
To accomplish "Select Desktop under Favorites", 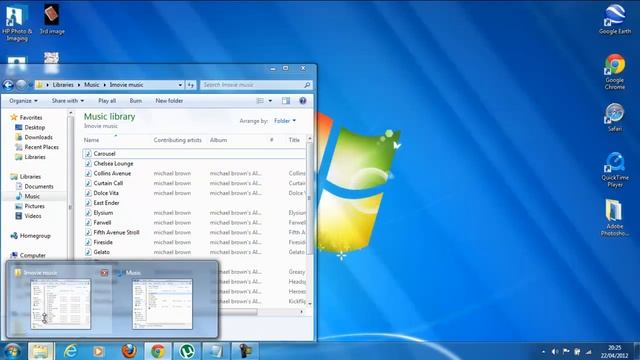I will point(35,127).
